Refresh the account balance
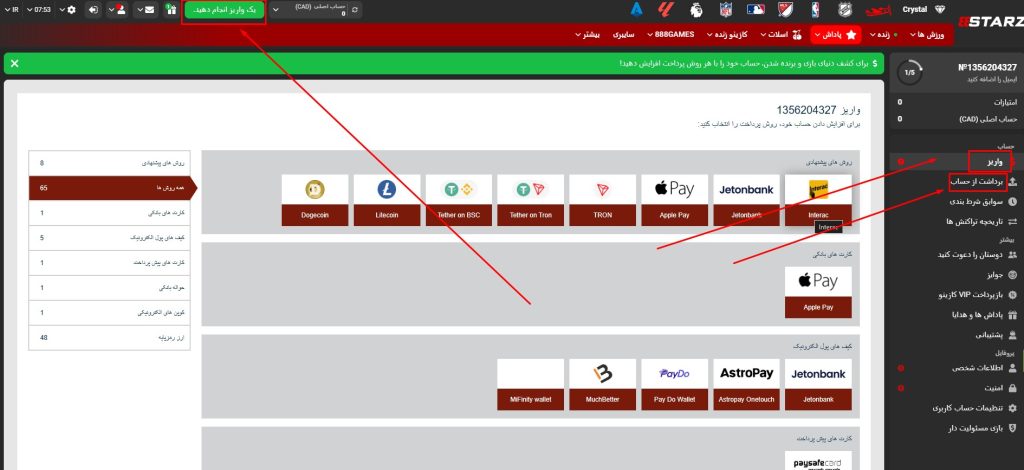 [x=354, y=10]
